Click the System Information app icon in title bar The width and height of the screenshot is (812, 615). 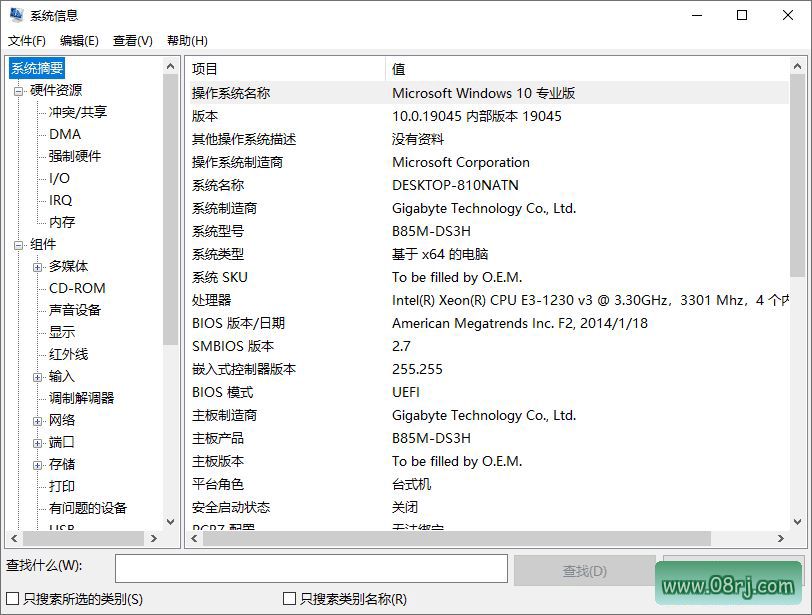click(16, 15)
